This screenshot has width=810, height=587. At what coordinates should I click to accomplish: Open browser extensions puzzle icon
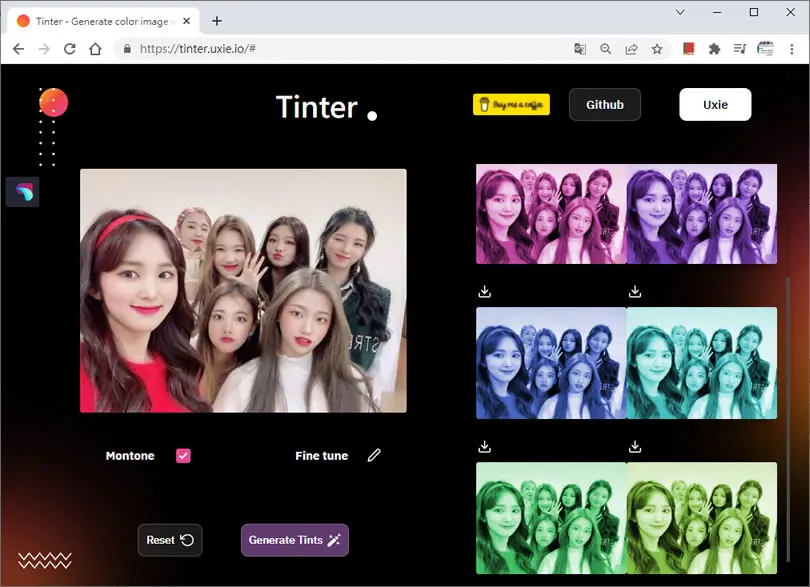714,49
